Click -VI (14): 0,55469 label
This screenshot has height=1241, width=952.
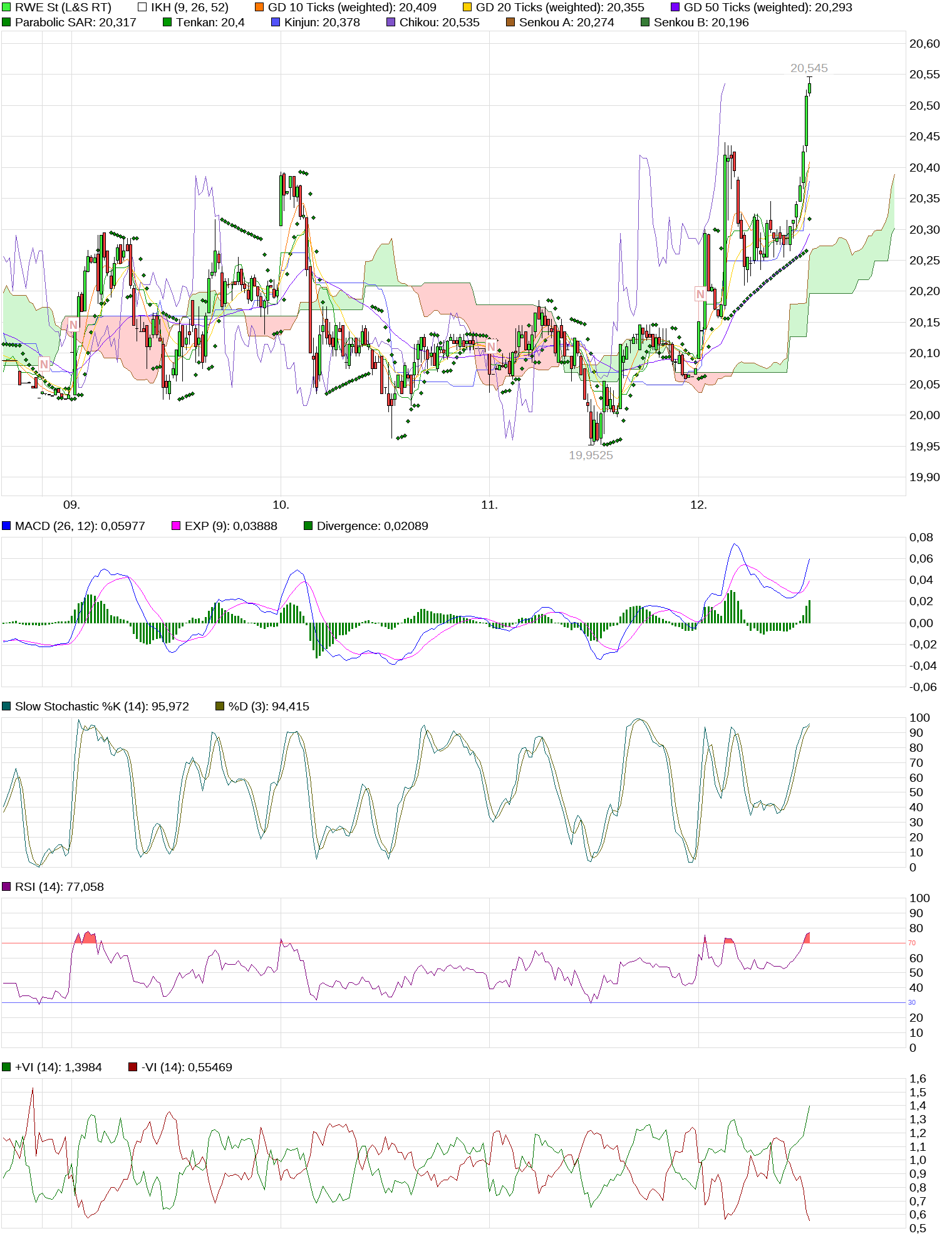tap(187, 1067)
